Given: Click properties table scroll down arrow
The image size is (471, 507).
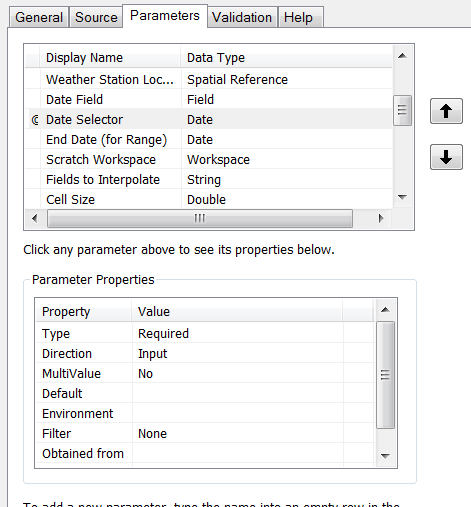Looking at the screenshot, I should pos(385,456).
